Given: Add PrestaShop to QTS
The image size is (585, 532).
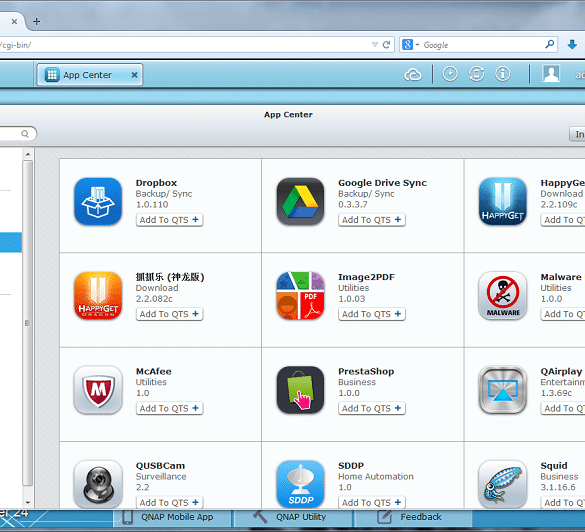Looking at the screenshot, I should 372,408.
